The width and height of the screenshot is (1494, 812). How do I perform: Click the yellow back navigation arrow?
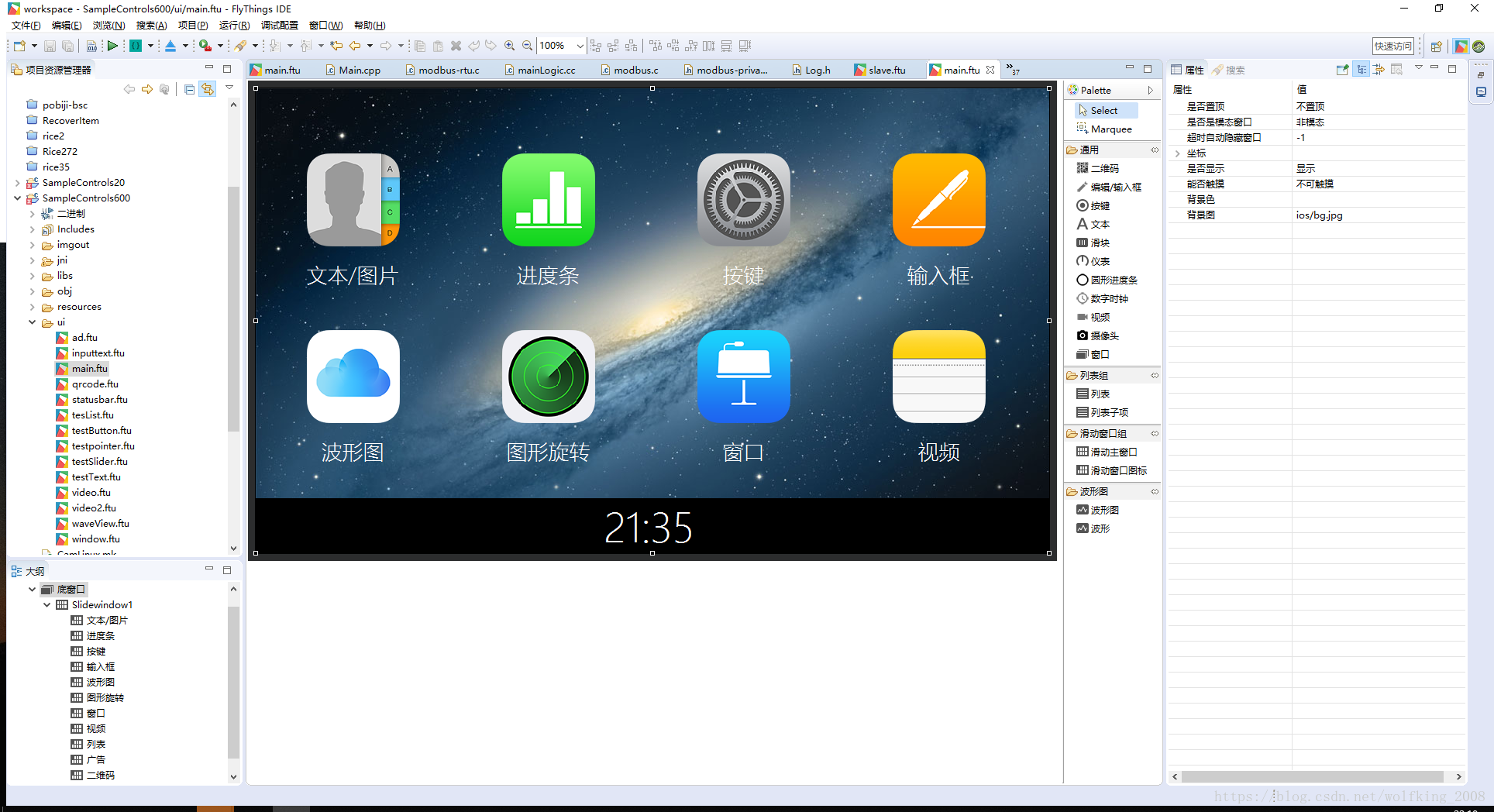(355, 46)
